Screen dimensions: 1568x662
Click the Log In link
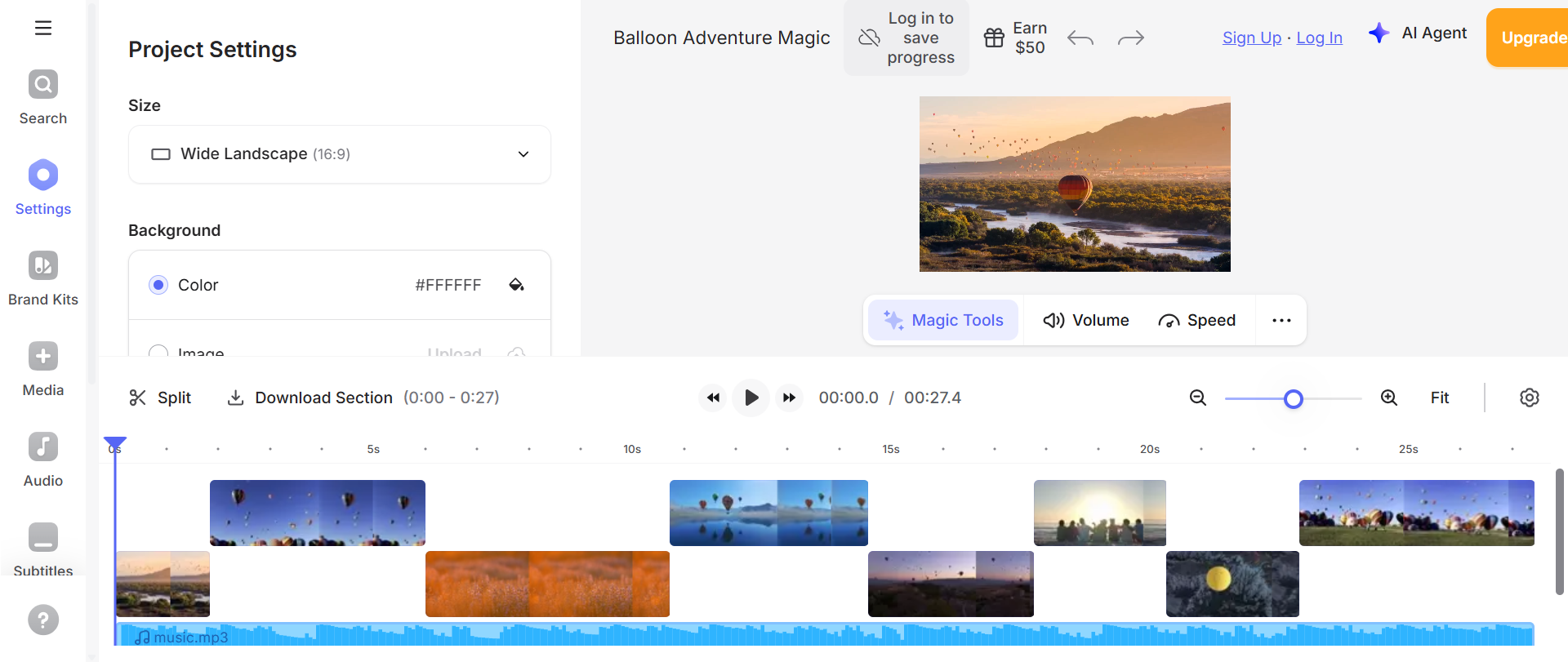tap(1320, 38)
